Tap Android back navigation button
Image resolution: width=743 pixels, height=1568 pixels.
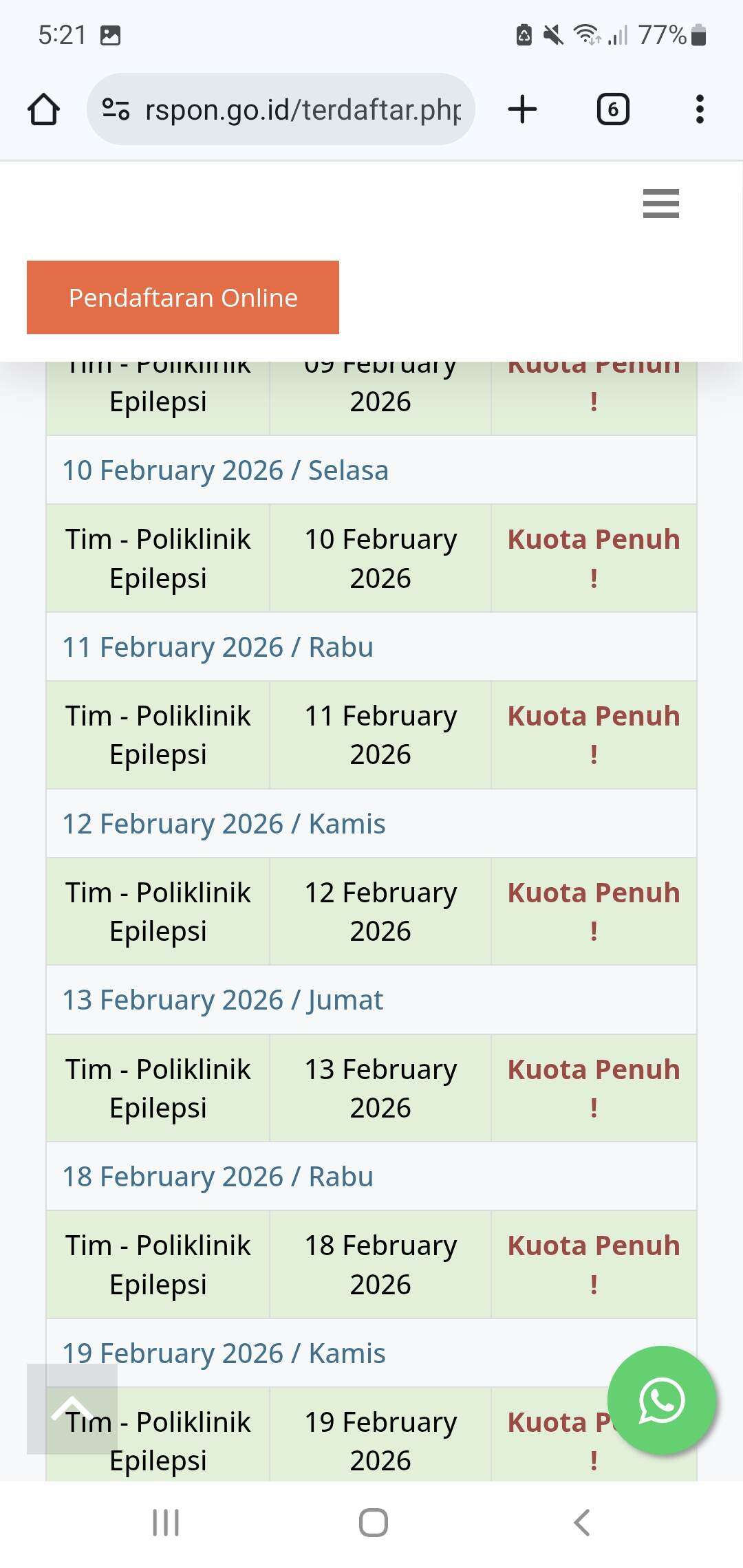pos(582,1523)
